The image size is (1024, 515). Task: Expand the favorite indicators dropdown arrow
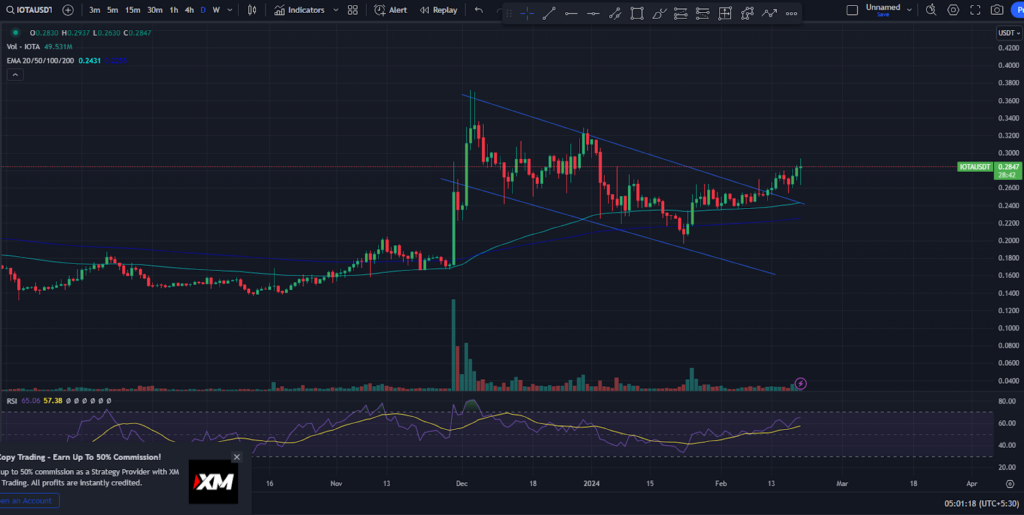coord(336,10)
